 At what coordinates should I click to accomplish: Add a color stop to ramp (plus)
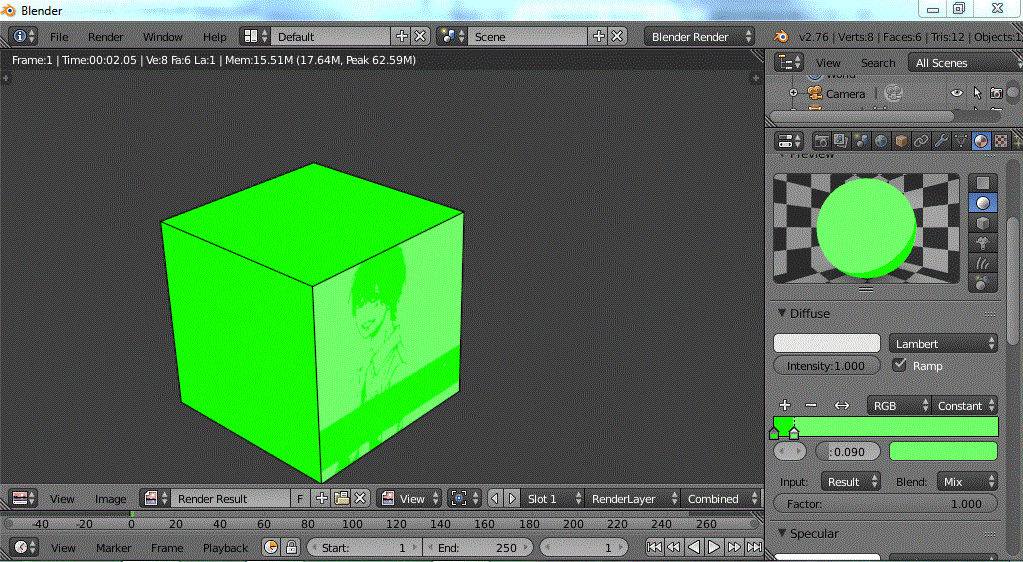[x=785, y=405]
